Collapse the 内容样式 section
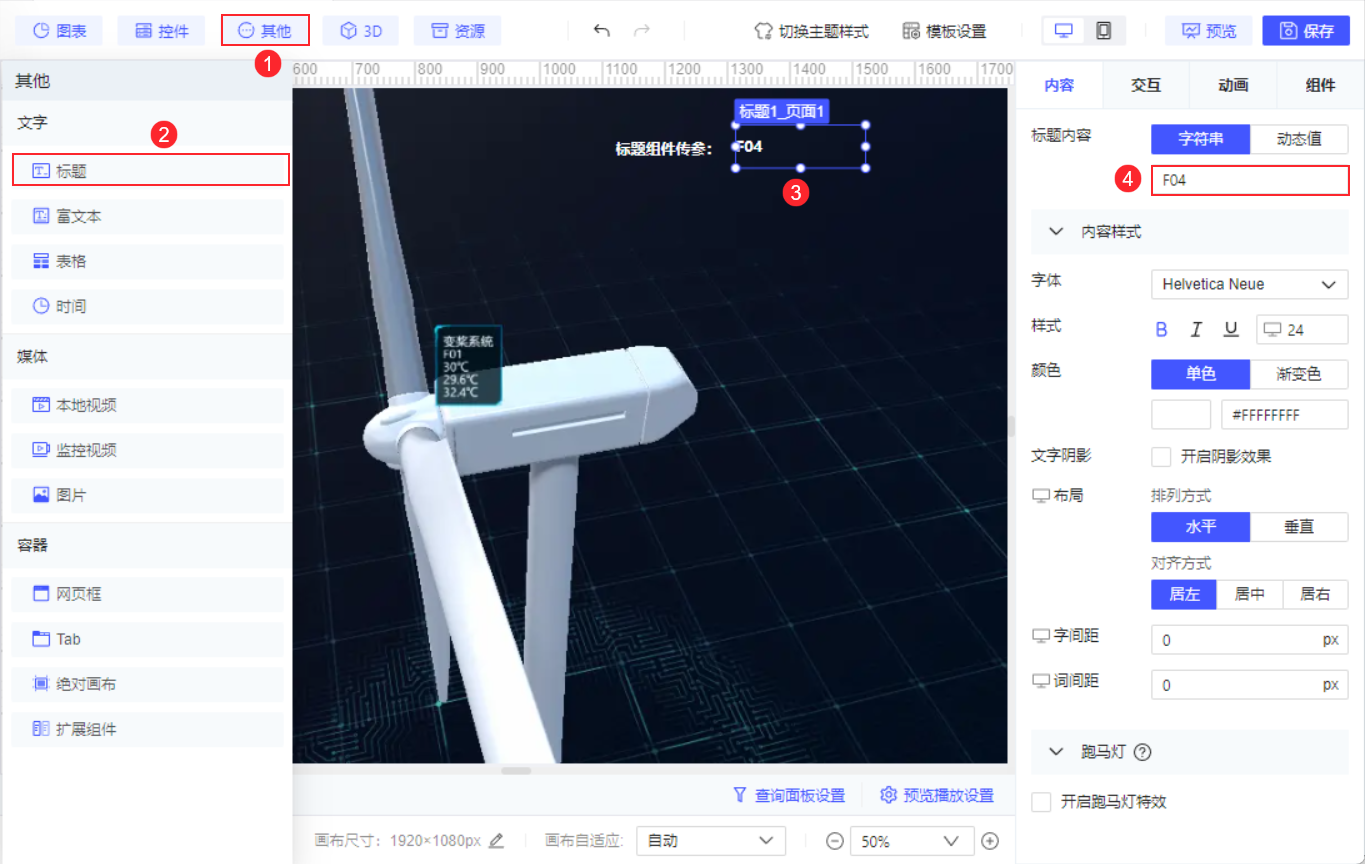Viewport: 1365px width, 864px height. point(1056,231)
